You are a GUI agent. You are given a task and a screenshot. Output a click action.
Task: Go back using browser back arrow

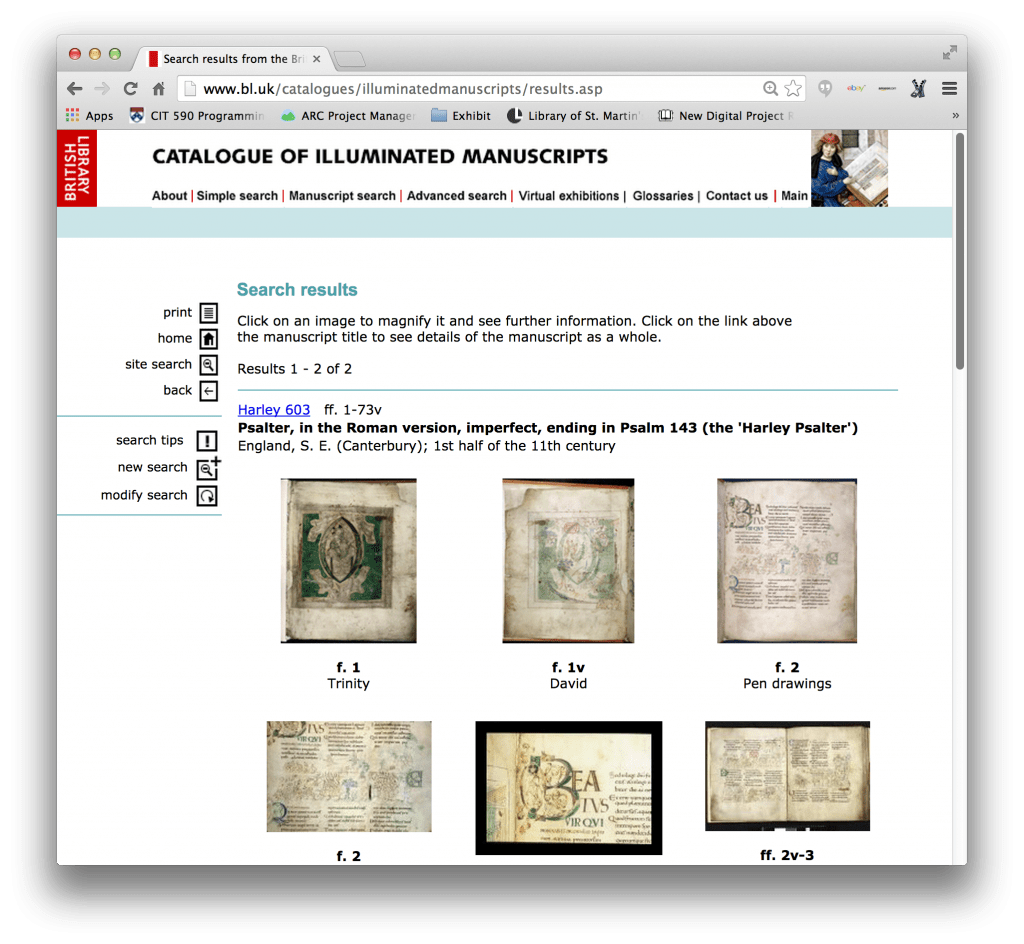click(75, 89)
